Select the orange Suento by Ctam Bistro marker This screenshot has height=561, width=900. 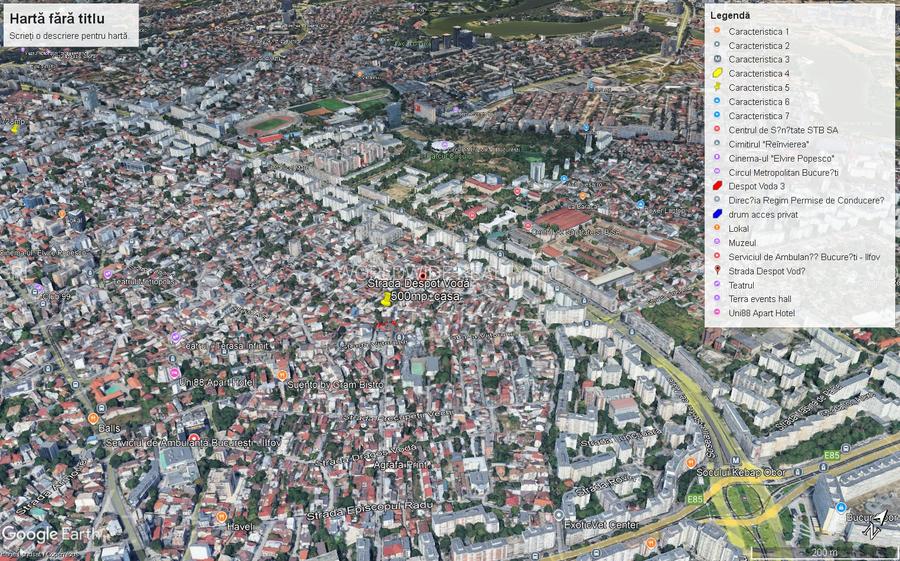click(282, 375)
